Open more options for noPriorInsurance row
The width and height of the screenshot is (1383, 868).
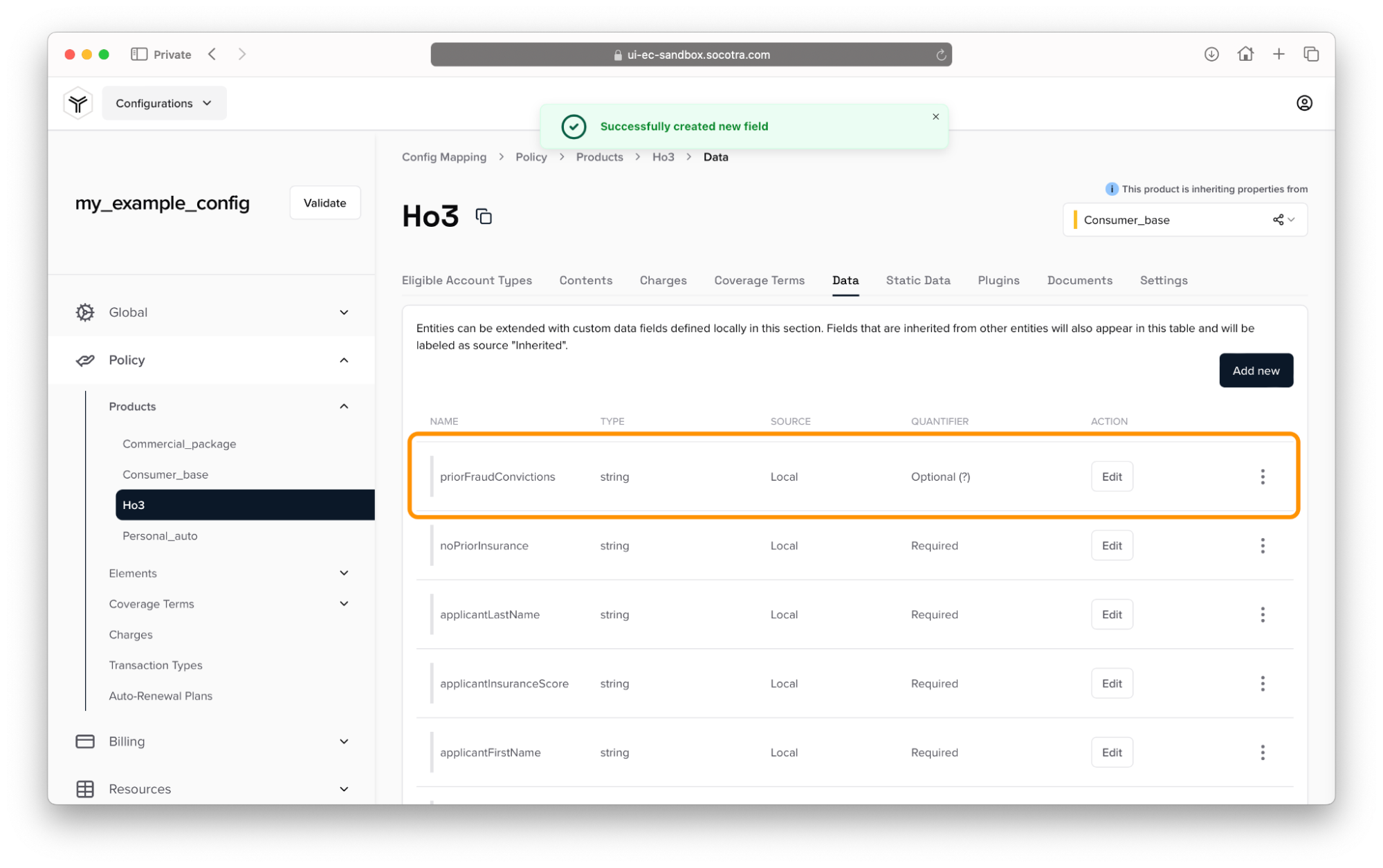1262,546
